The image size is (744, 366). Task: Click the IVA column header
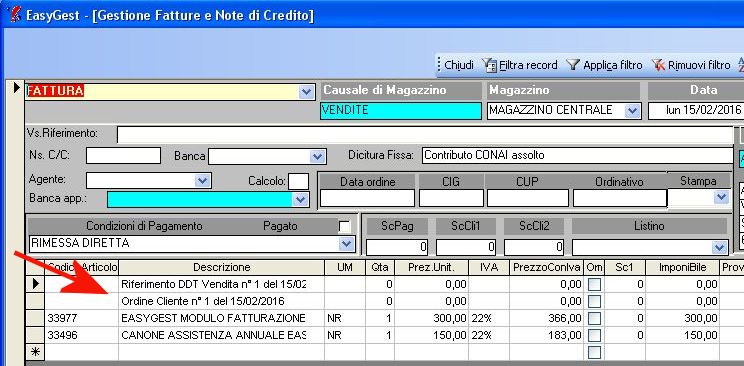tap(489, 267)
